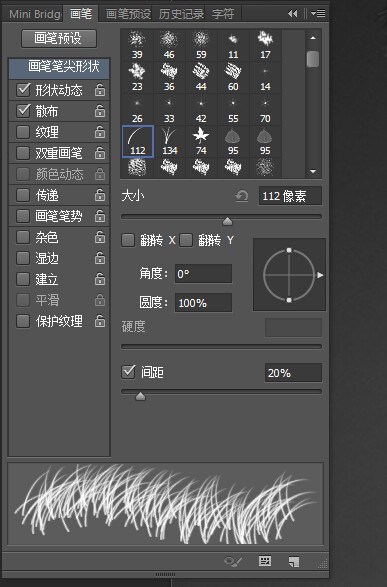Select brush tip number 60
Image resolution: width=387 pixels, height=587 pixels.
[x=233, y=77]
